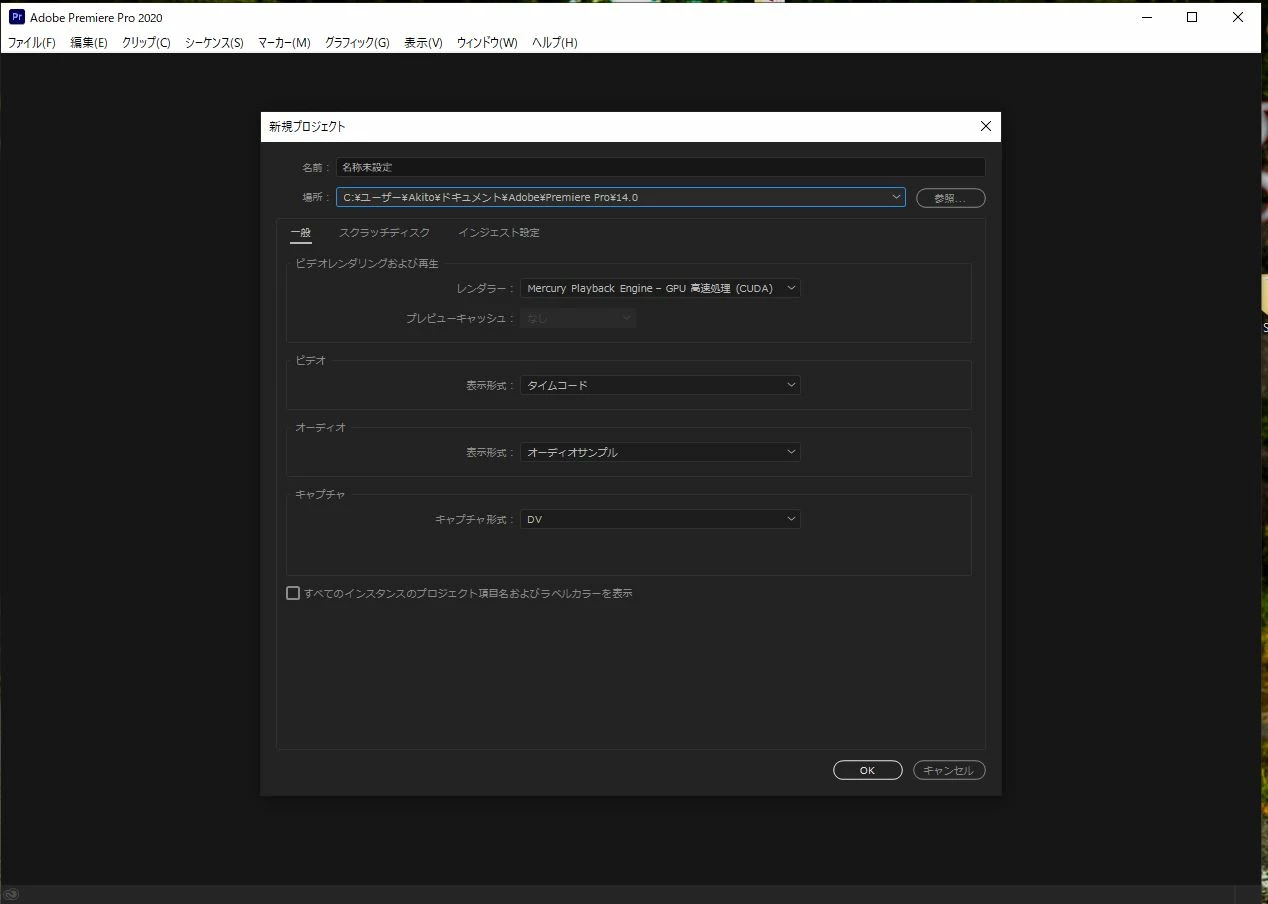Open the マーカー(M) menu
Viewport: 1268px width, 904px height.
click(284, 43)
